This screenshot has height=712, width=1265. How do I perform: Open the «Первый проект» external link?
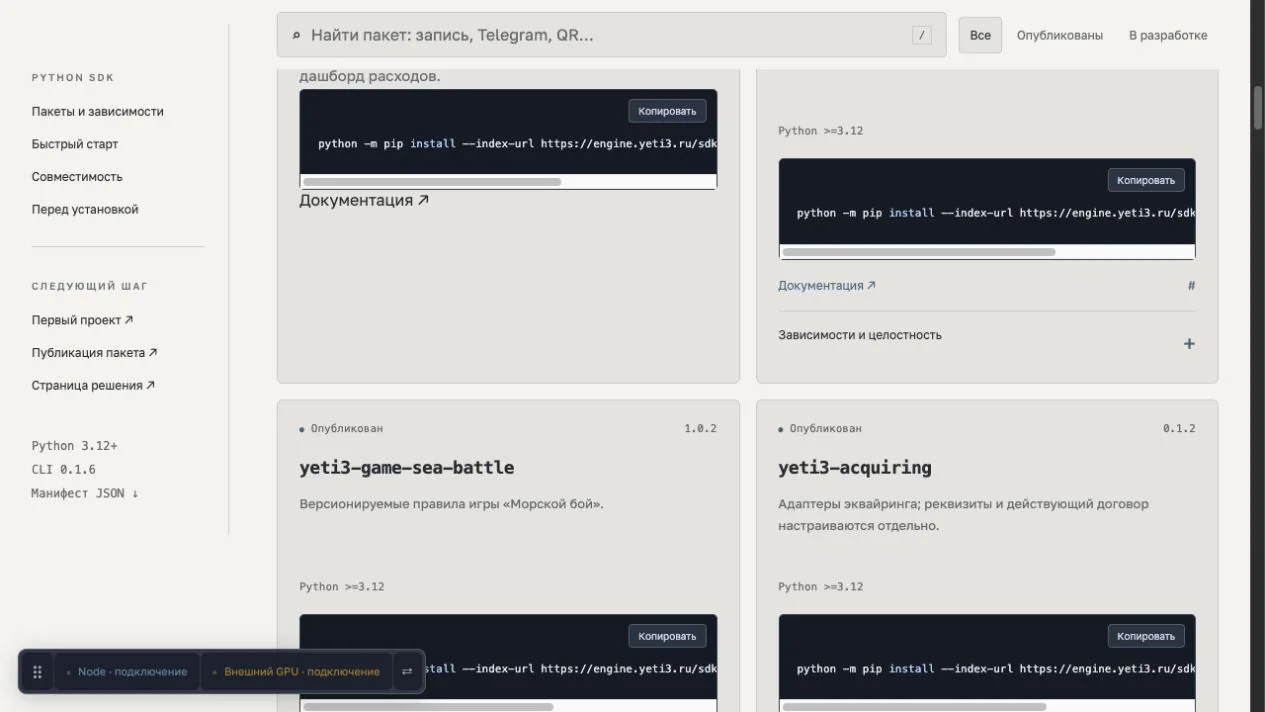point(82,320)
